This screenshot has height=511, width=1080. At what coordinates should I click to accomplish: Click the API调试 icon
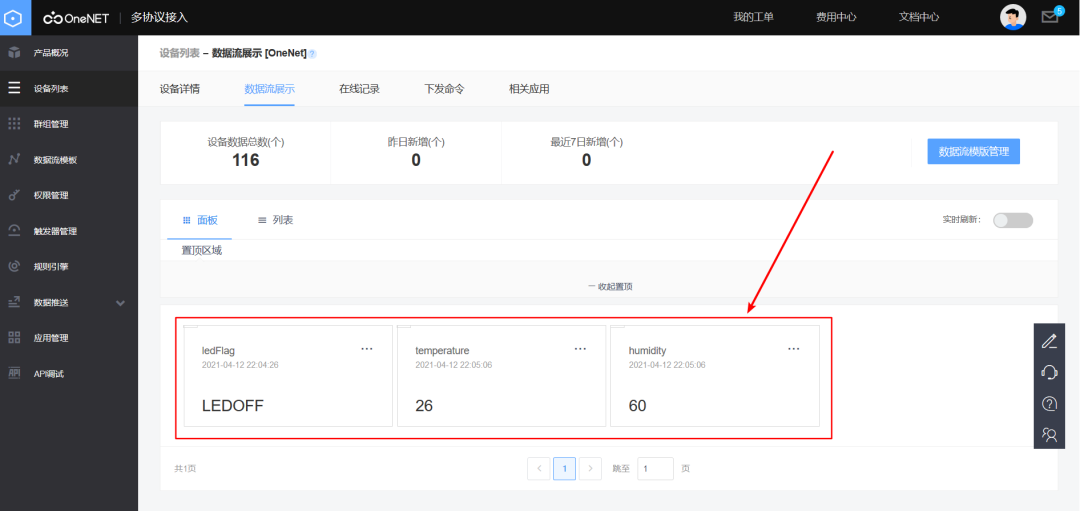click(14, 373)
